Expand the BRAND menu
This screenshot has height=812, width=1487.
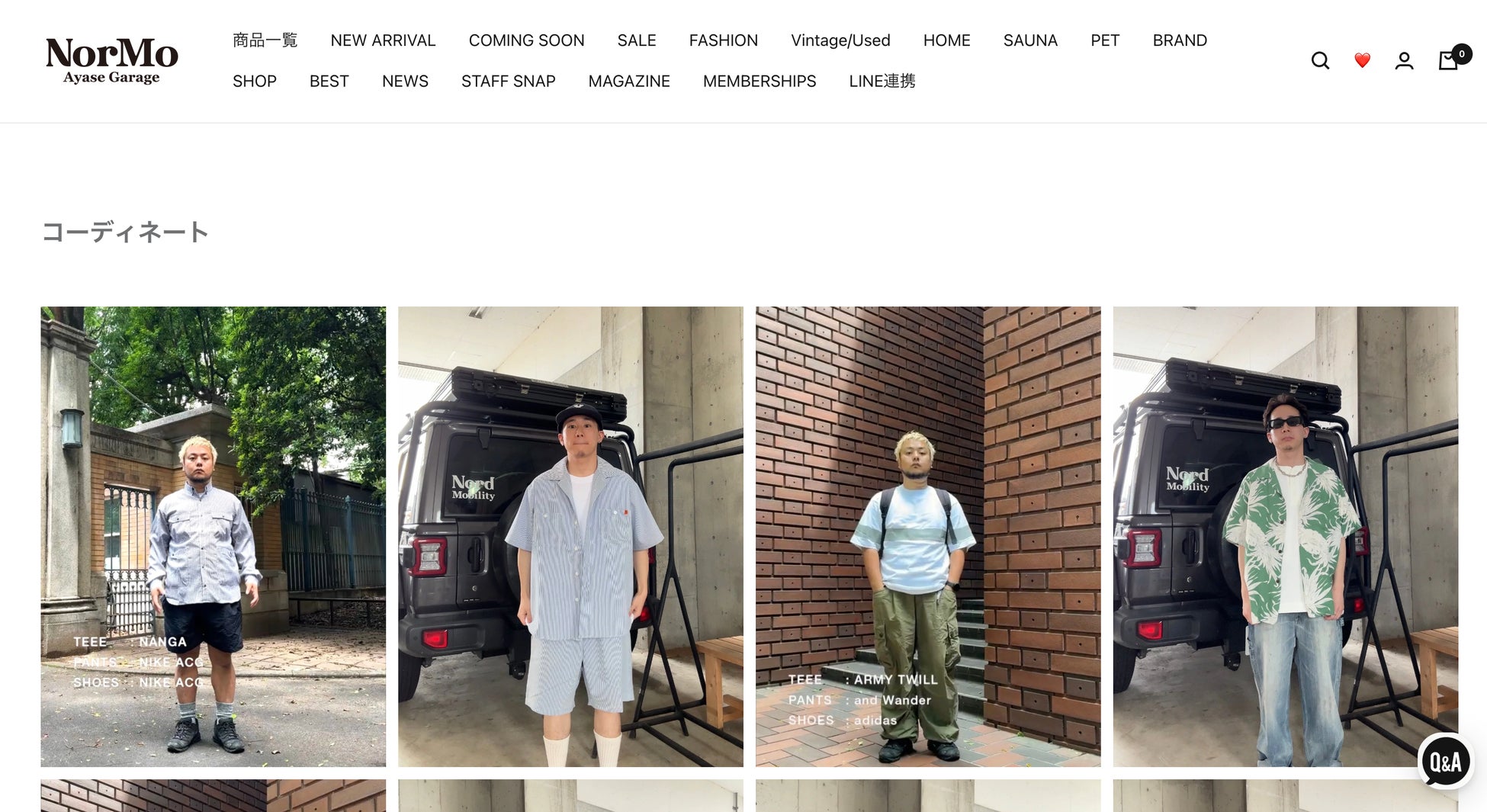[x=1180, y=40]
